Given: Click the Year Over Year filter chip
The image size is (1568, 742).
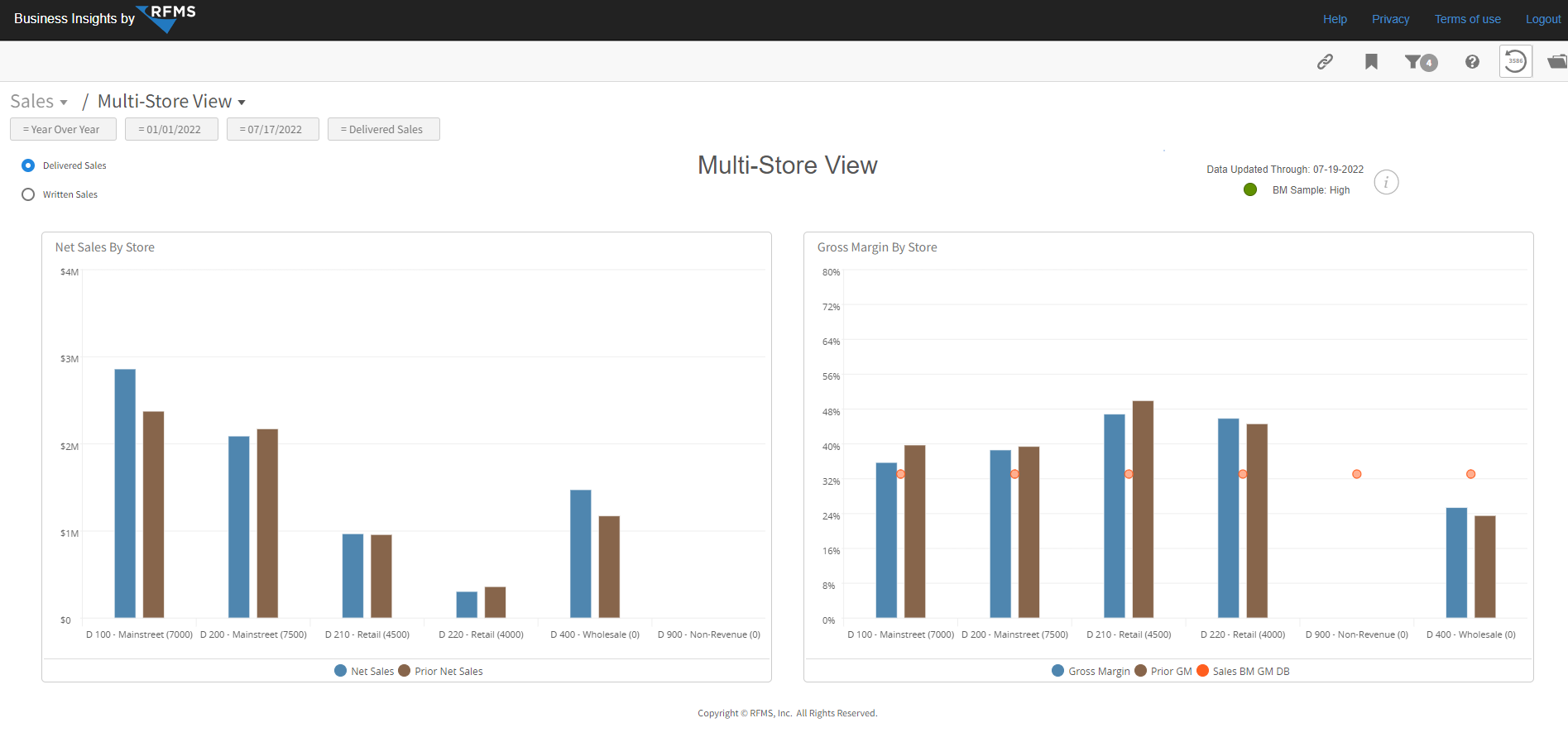Looking at the screenshot, I should pyautogui.click(x=63, y=129).
